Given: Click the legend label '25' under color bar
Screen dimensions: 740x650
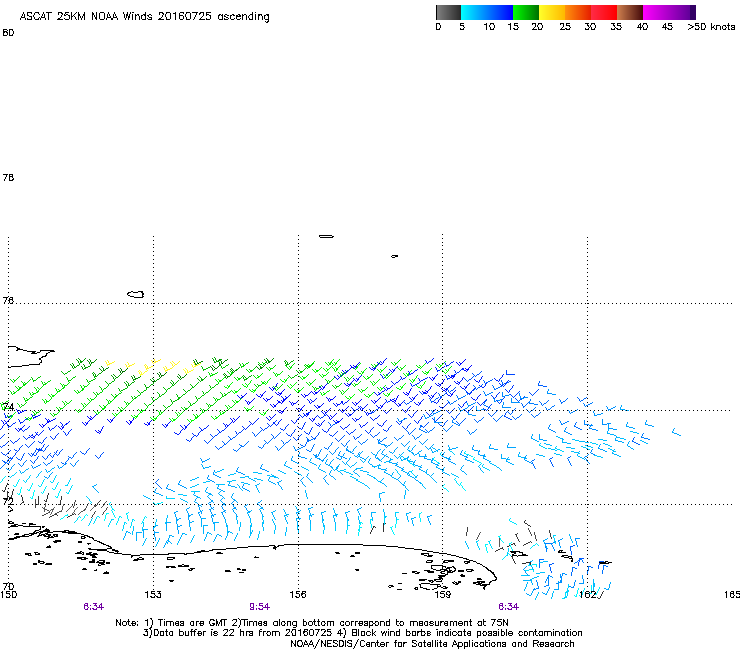Looking at the screenshot, I should [x=565, y=27].
